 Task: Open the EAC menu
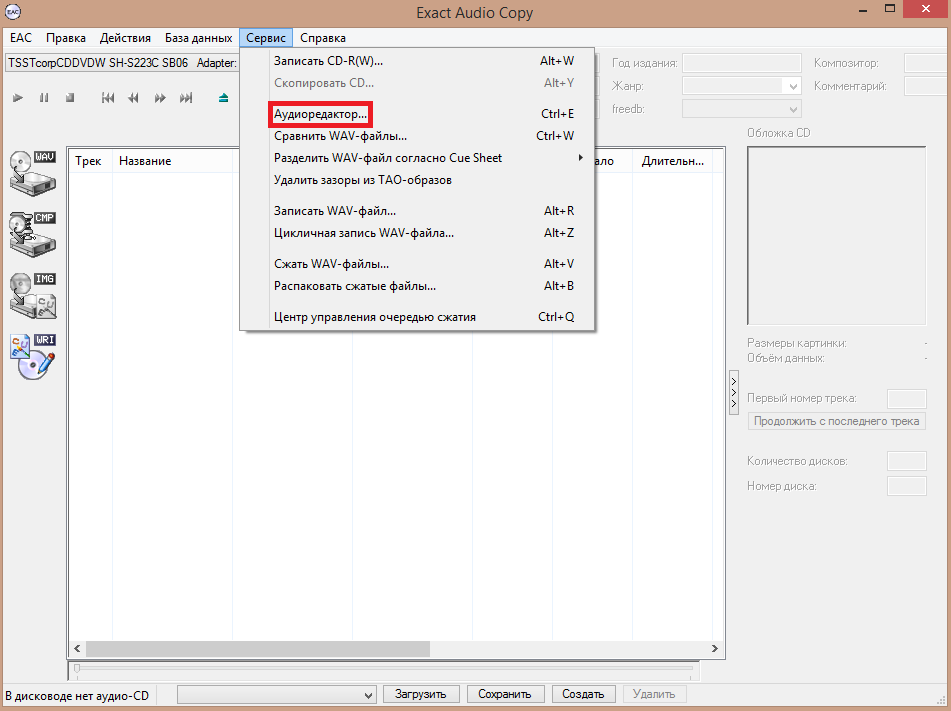click(x=21, y=38)
